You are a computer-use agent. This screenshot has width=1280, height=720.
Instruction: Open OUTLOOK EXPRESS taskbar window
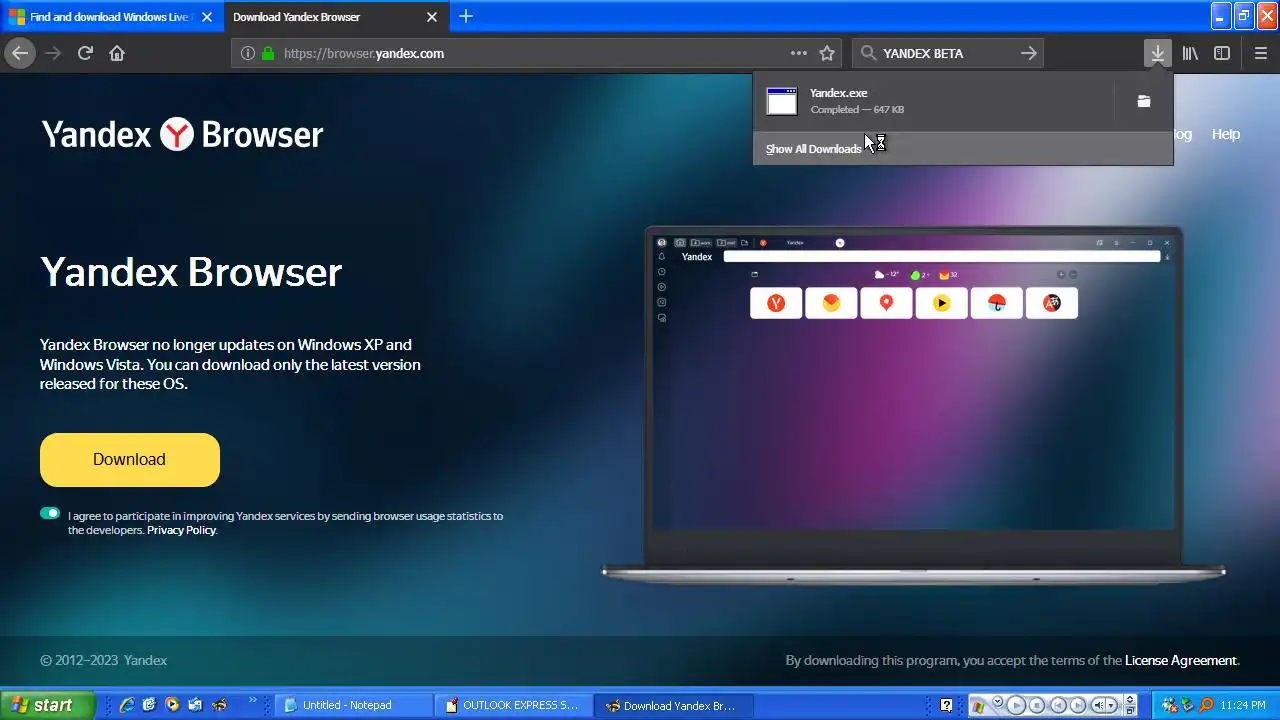[x=513, y=705]
